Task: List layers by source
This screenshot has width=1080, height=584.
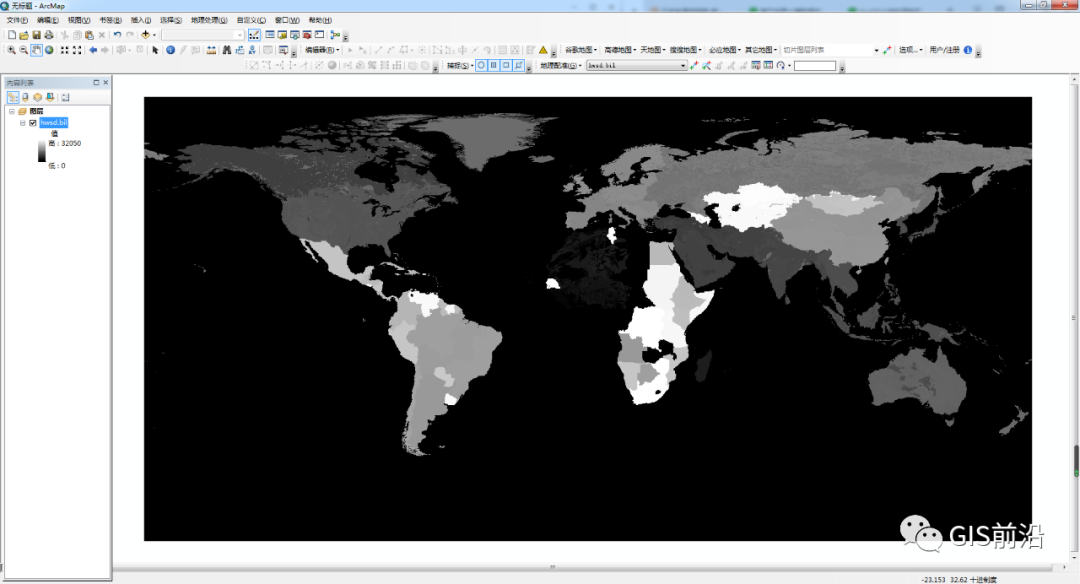Action: tap(25, 97)
